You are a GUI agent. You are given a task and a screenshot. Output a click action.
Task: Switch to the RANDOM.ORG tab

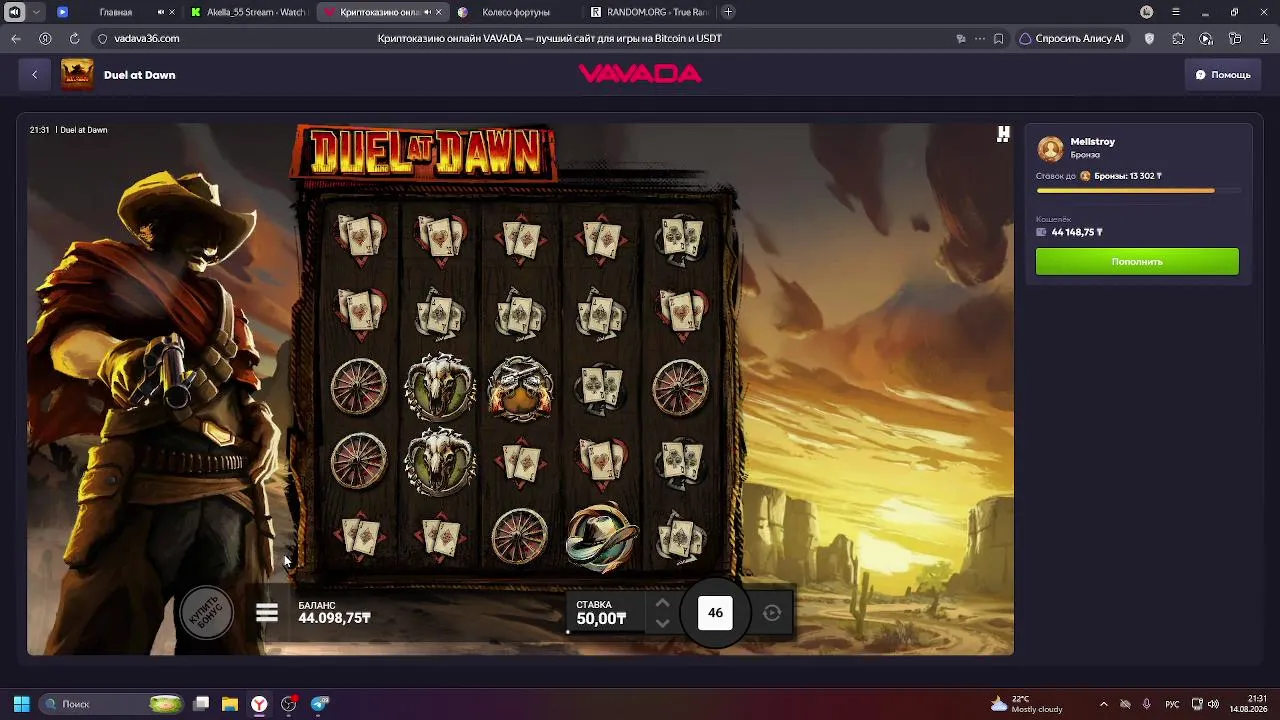648,12
